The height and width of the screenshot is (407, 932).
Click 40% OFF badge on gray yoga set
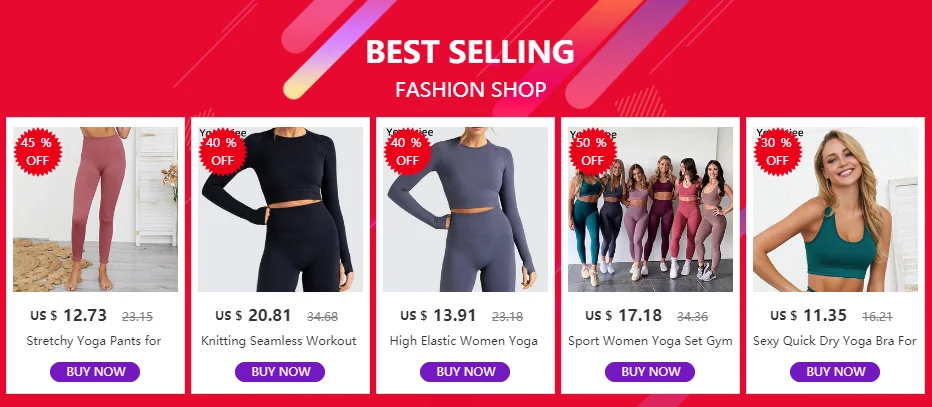pos(408,152)
